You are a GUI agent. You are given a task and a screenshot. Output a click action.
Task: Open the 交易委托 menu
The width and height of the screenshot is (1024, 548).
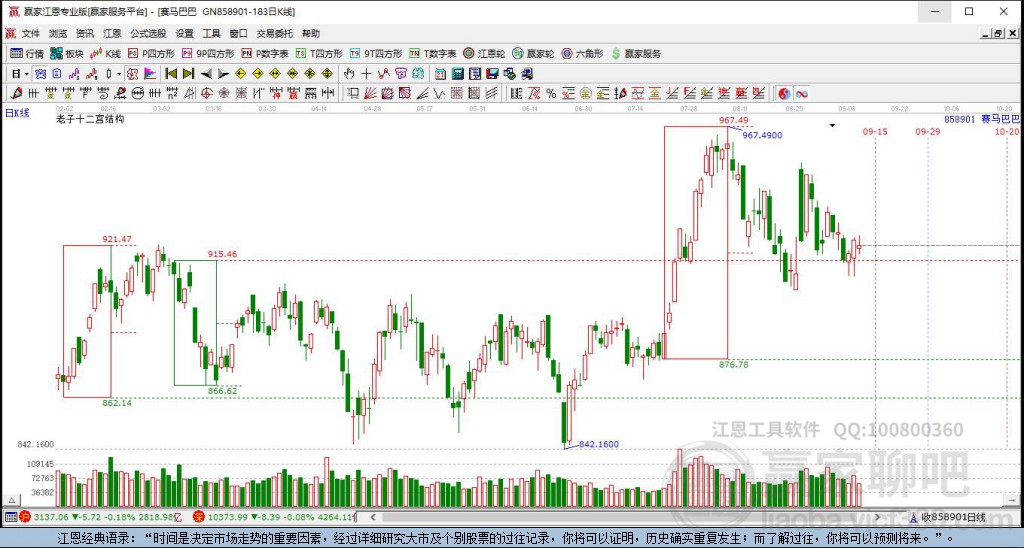(x=274, y=33)
